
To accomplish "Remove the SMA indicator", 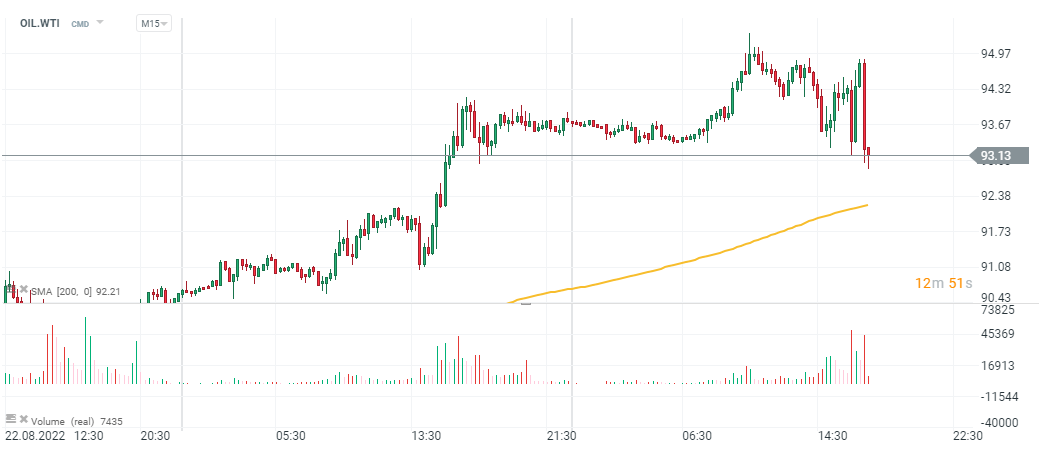I will point(23,290).
